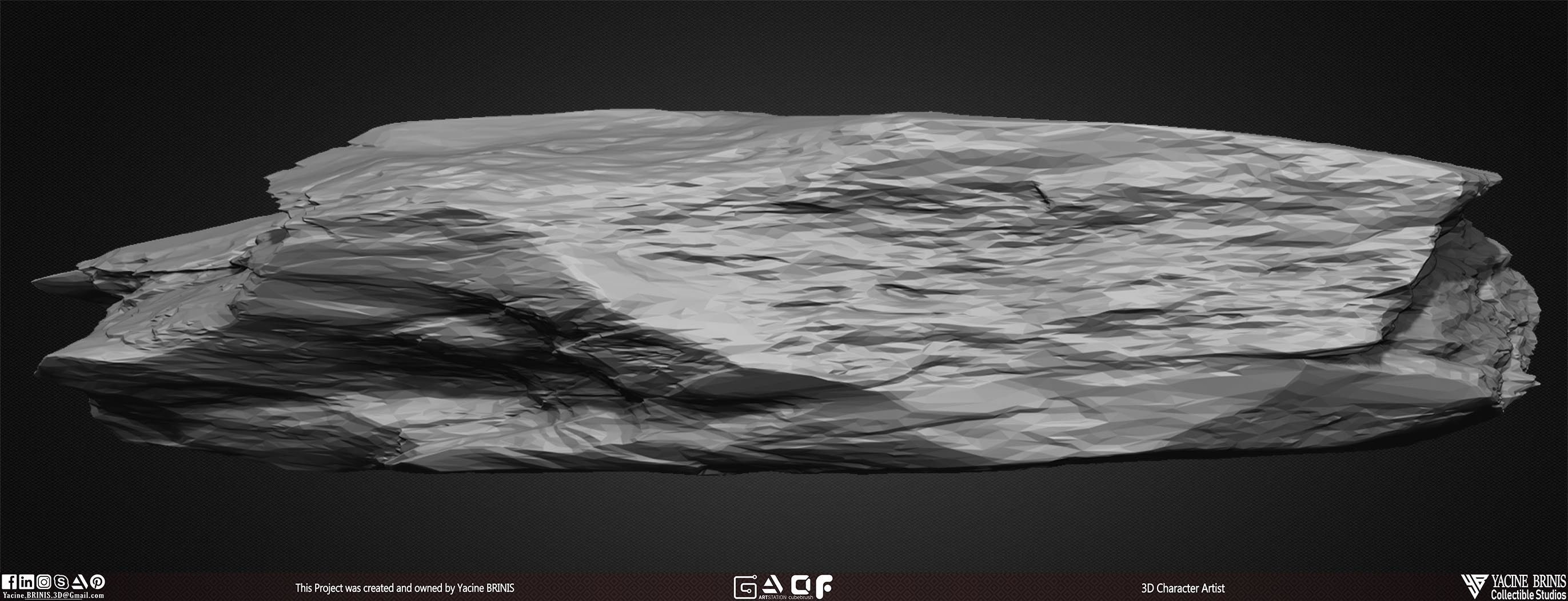
Task: Click the pointed tip at rock's far left
Action: pyautogui.click(x=52, y=281)
